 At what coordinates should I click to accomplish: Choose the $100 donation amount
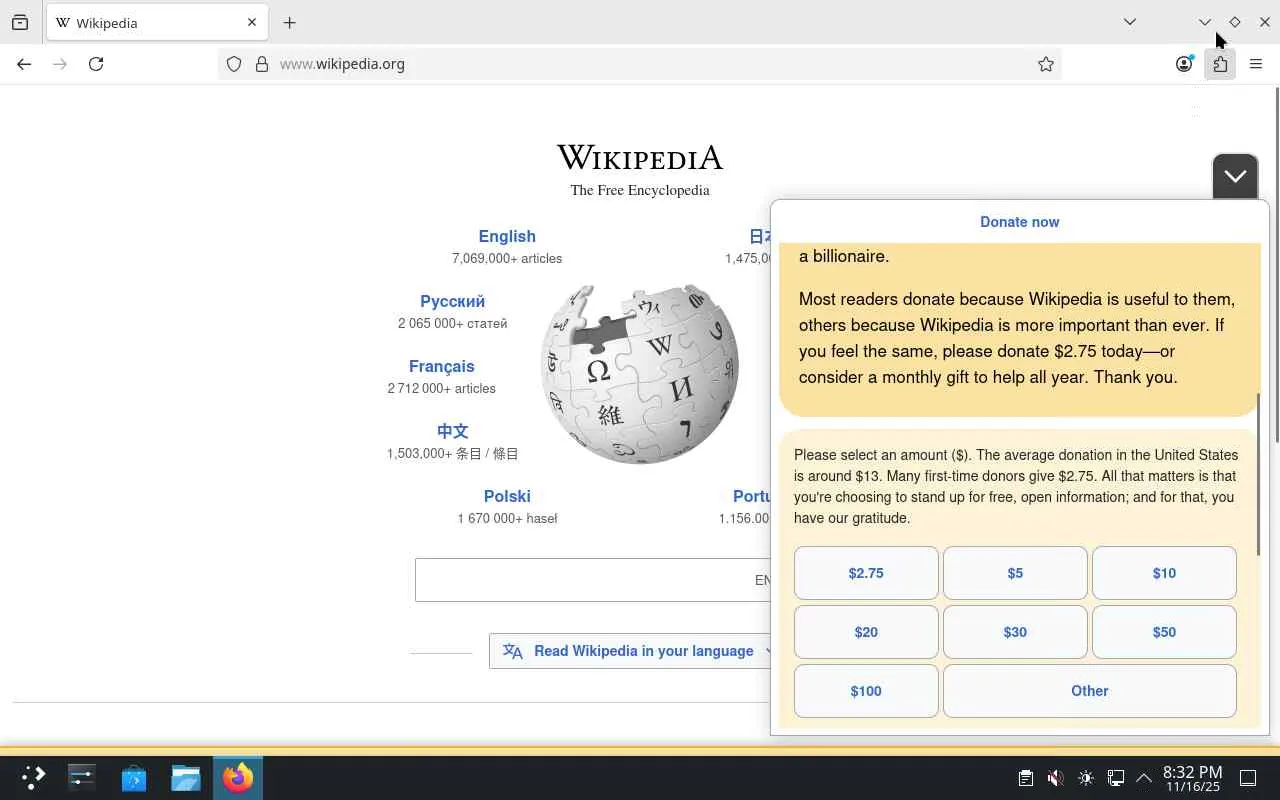point(866,691)
